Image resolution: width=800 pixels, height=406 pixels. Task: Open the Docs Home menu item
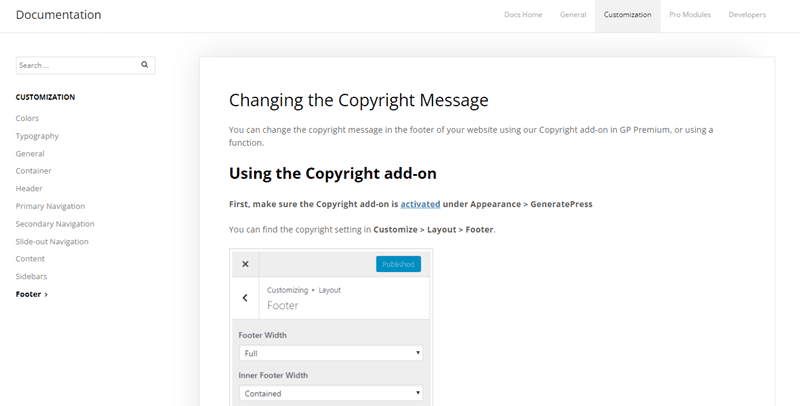[x=523, y=15]
